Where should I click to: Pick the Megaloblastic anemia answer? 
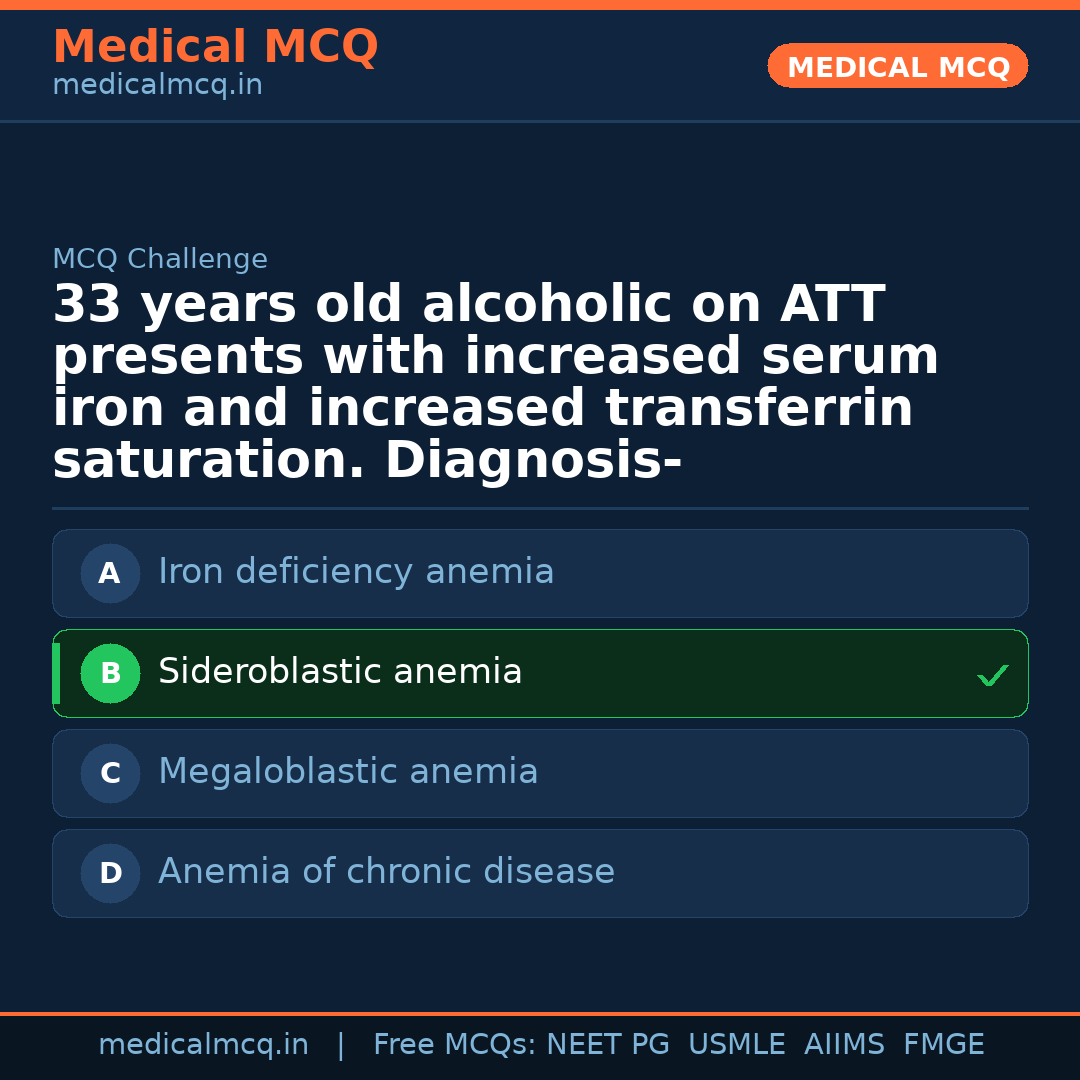coord(348,772)
